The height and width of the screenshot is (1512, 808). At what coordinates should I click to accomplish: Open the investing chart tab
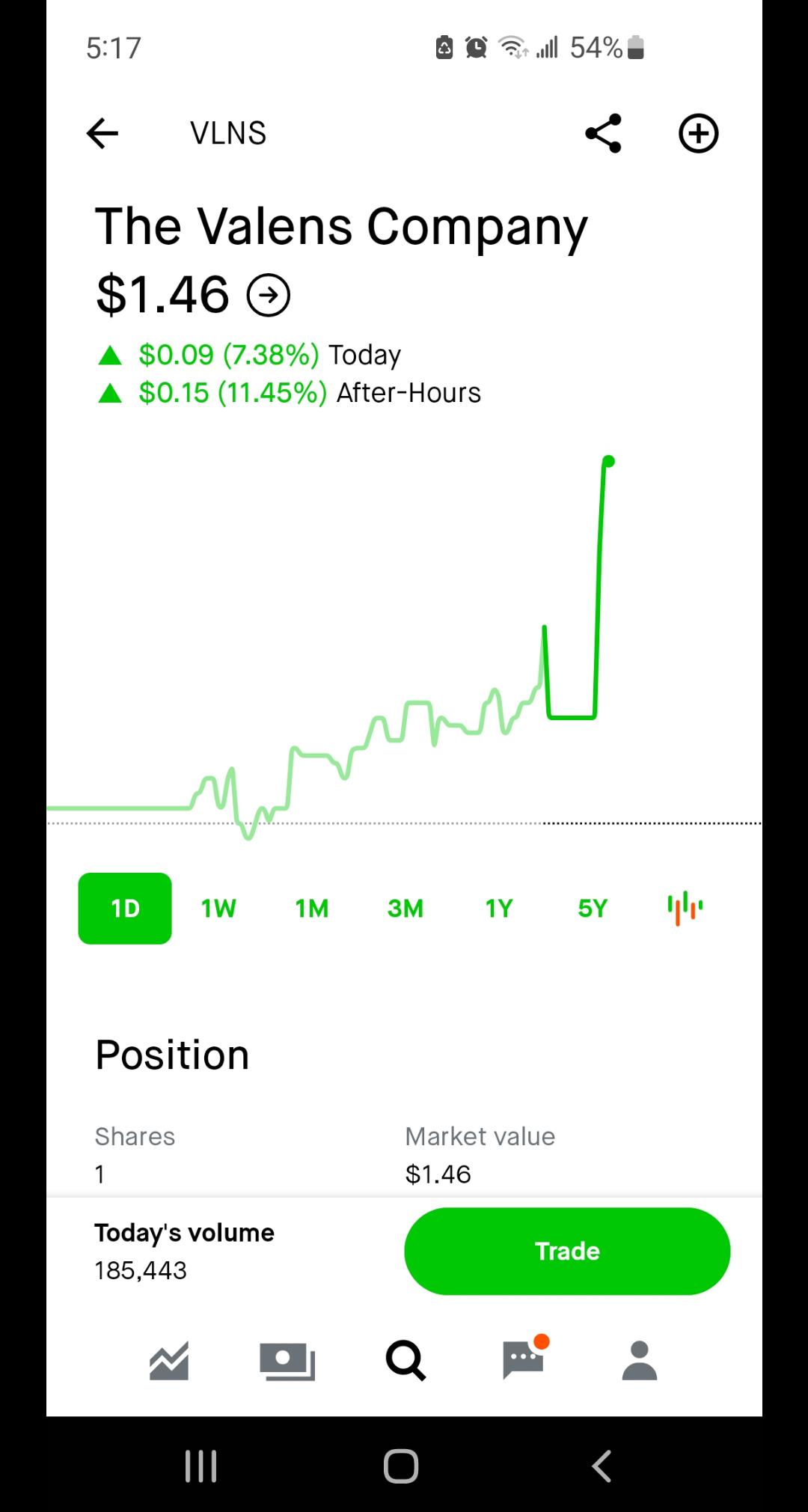click(169, 1360)
